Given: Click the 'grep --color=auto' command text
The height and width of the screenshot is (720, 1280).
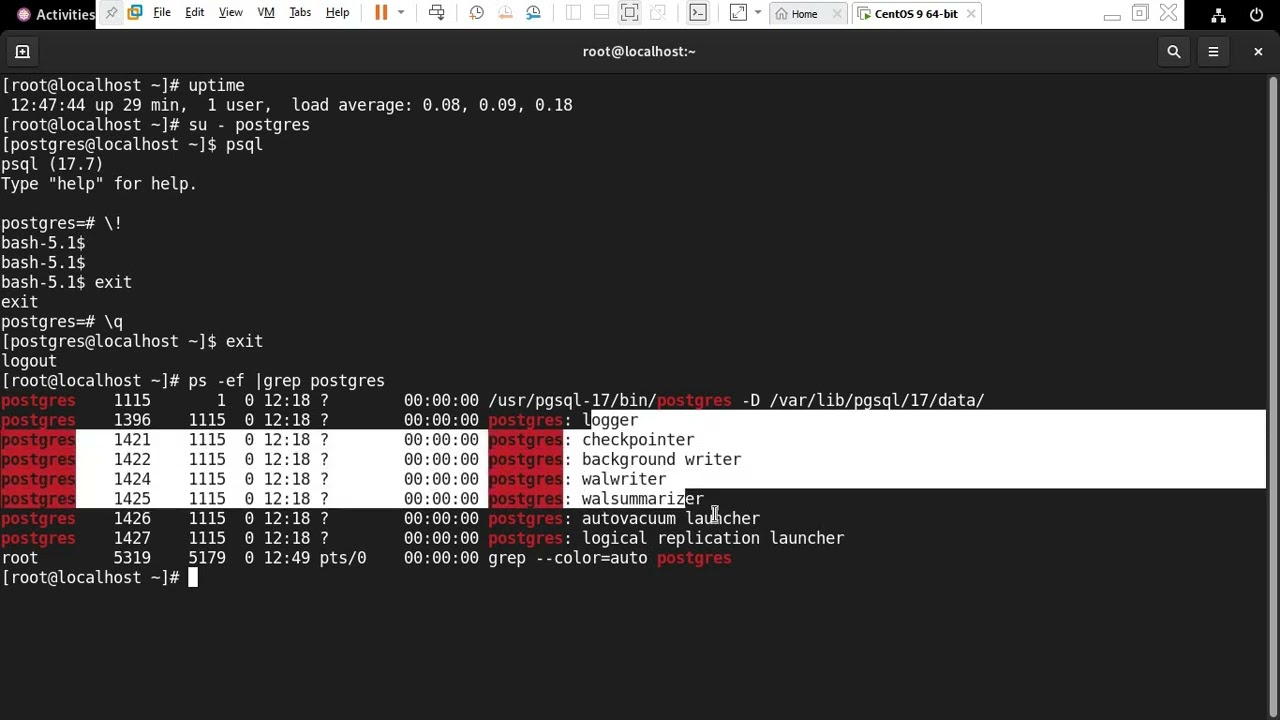Looking at the screenshot, I should tap(568, 558).
